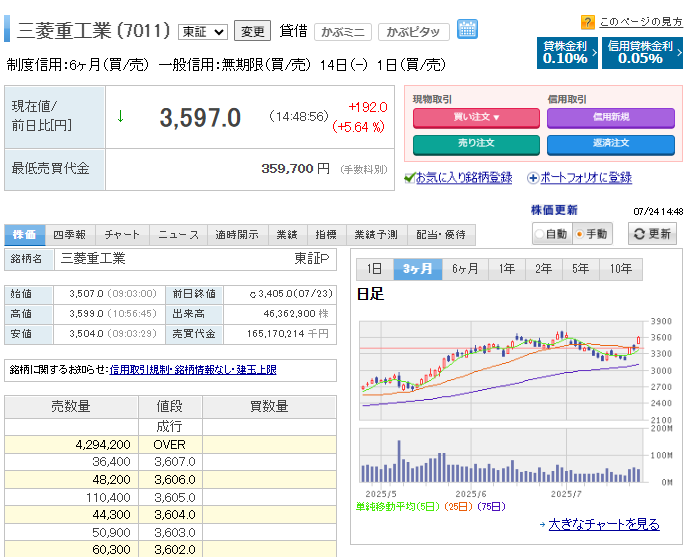Click the green checkmark for お気に入り銘柄登録

(x=410, y=177)
